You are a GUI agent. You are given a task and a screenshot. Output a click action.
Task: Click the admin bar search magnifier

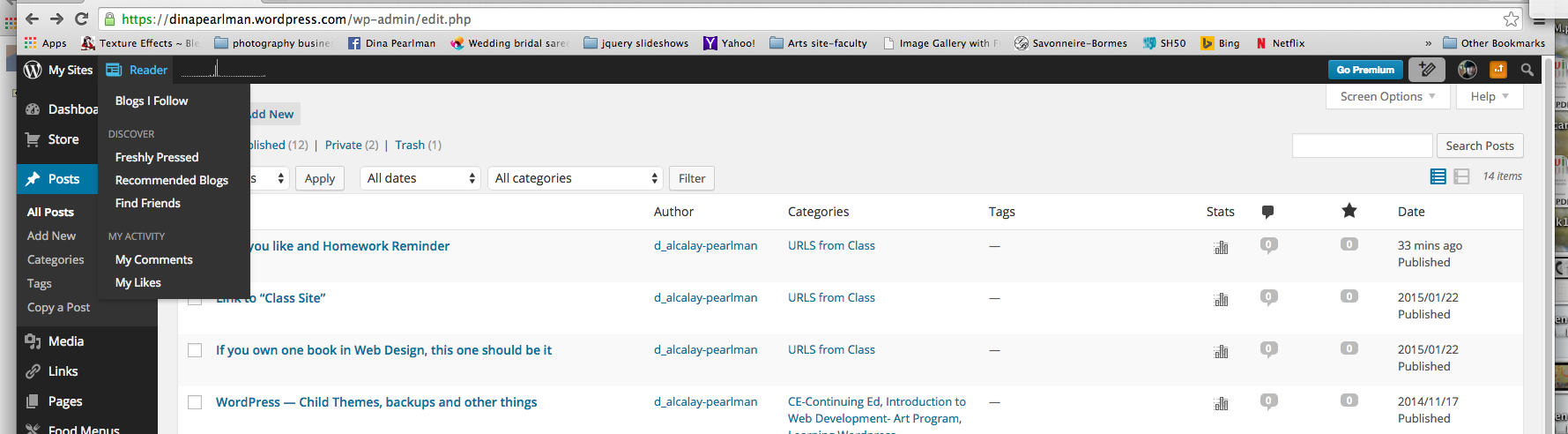[x=1527, y=70]
